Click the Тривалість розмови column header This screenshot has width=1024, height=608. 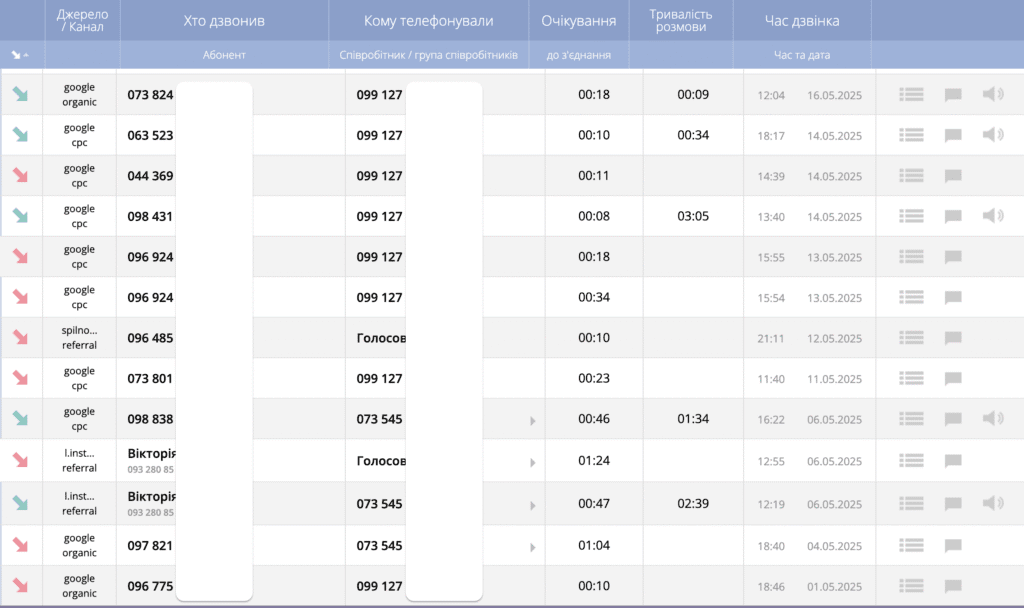tap(680, 21)
